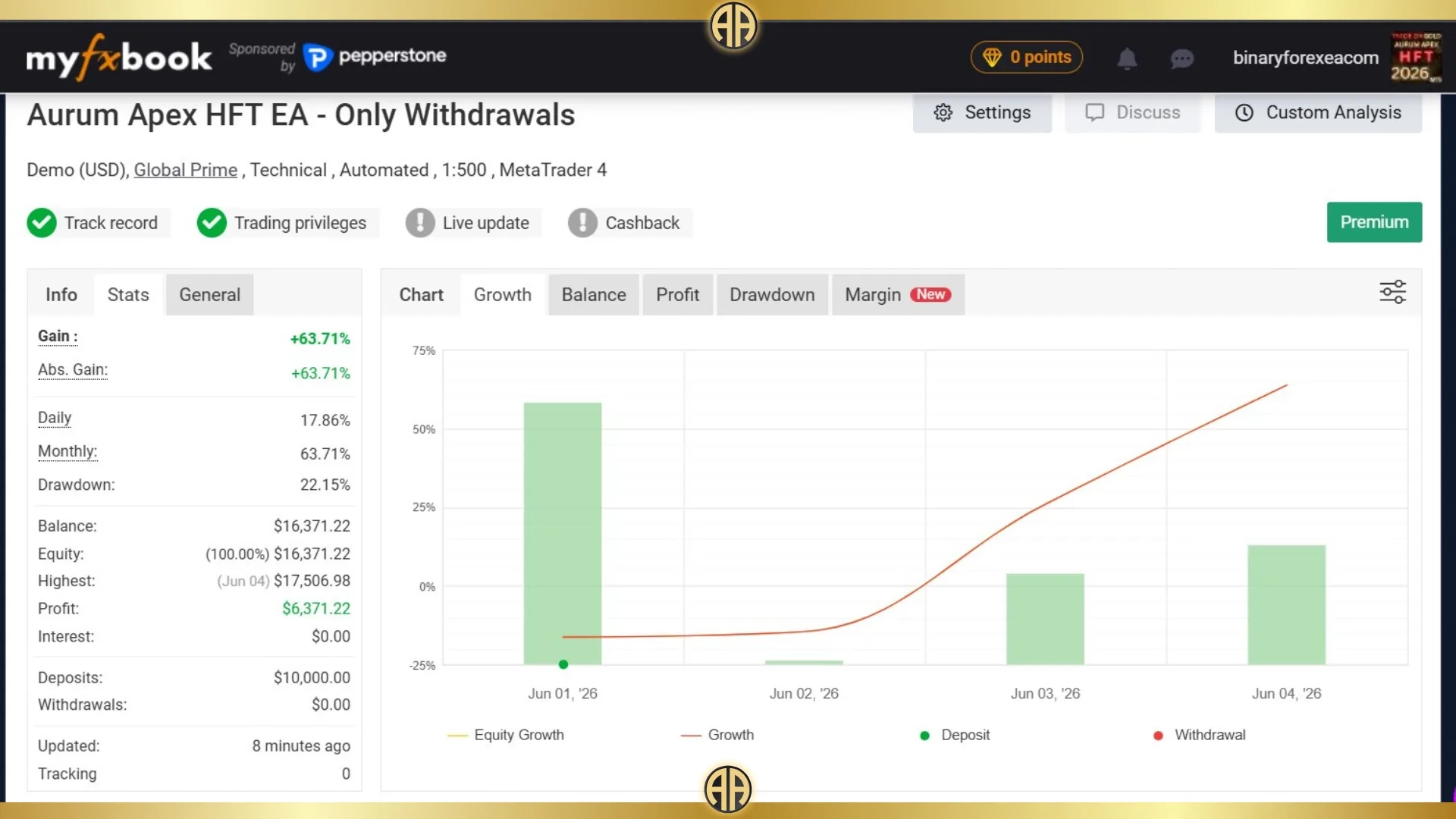Click the Drawdown value 22.15%

(x=325, y=485)
